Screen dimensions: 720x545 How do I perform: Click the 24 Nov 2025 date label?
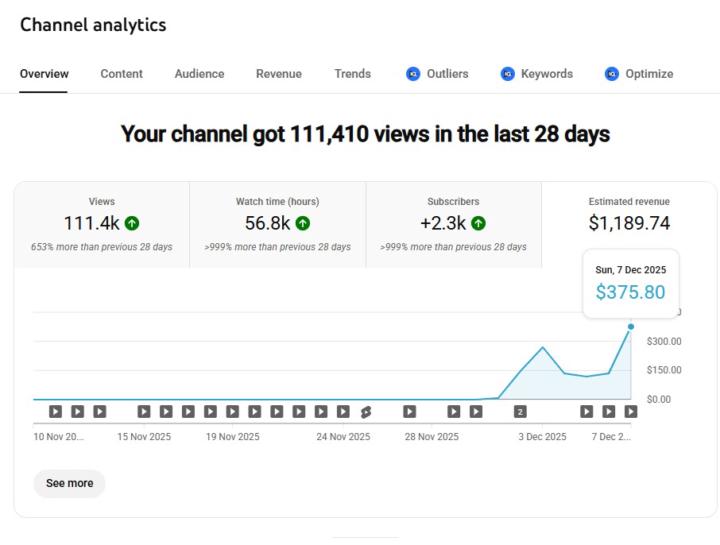(343, 437)
